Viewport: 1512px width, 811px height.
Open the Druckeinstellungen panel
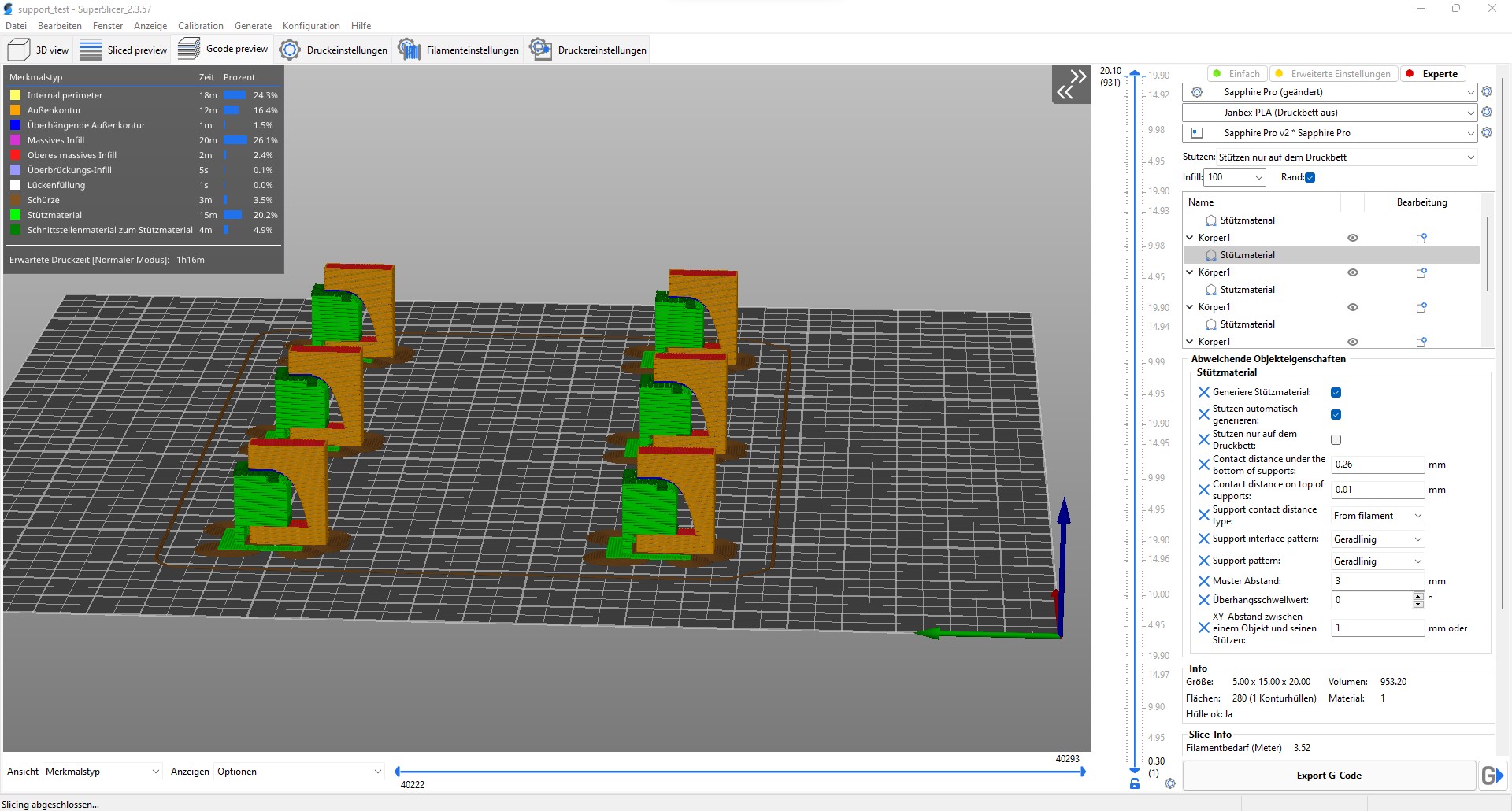pyautogui.click(x=333, y=49)
